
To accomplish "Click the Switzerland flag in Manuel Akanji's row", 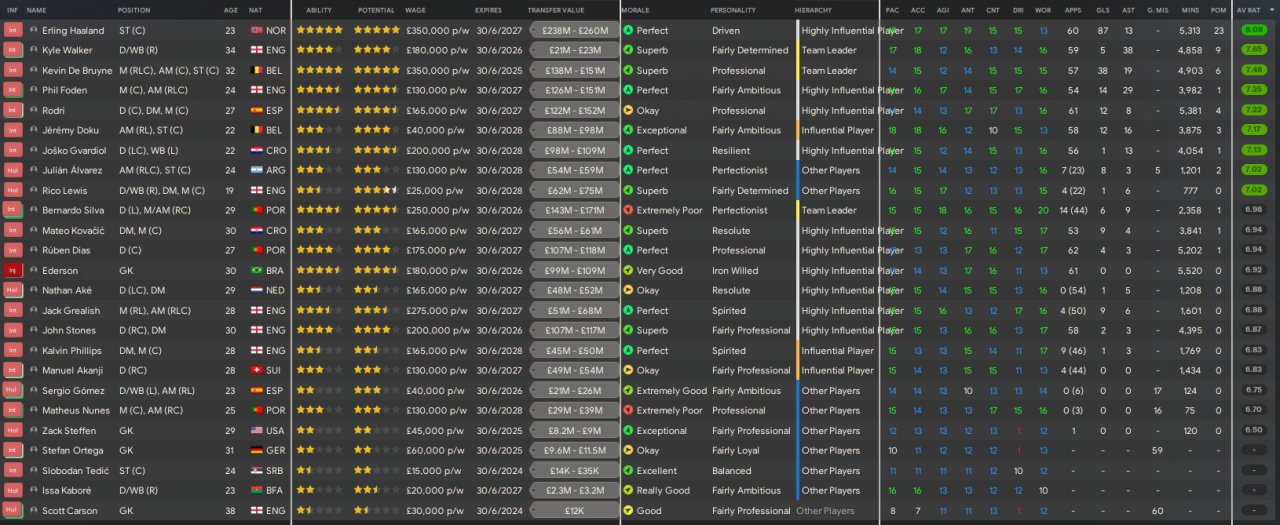I will tap(256, 370).
